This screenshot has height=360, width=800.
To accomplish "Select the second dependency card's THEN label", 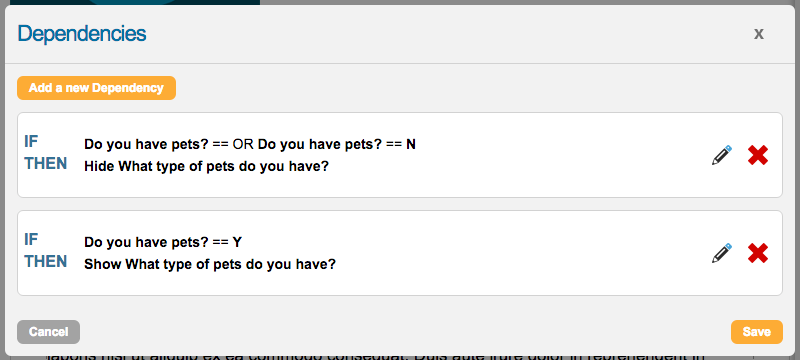I will (x=46, y=261).
